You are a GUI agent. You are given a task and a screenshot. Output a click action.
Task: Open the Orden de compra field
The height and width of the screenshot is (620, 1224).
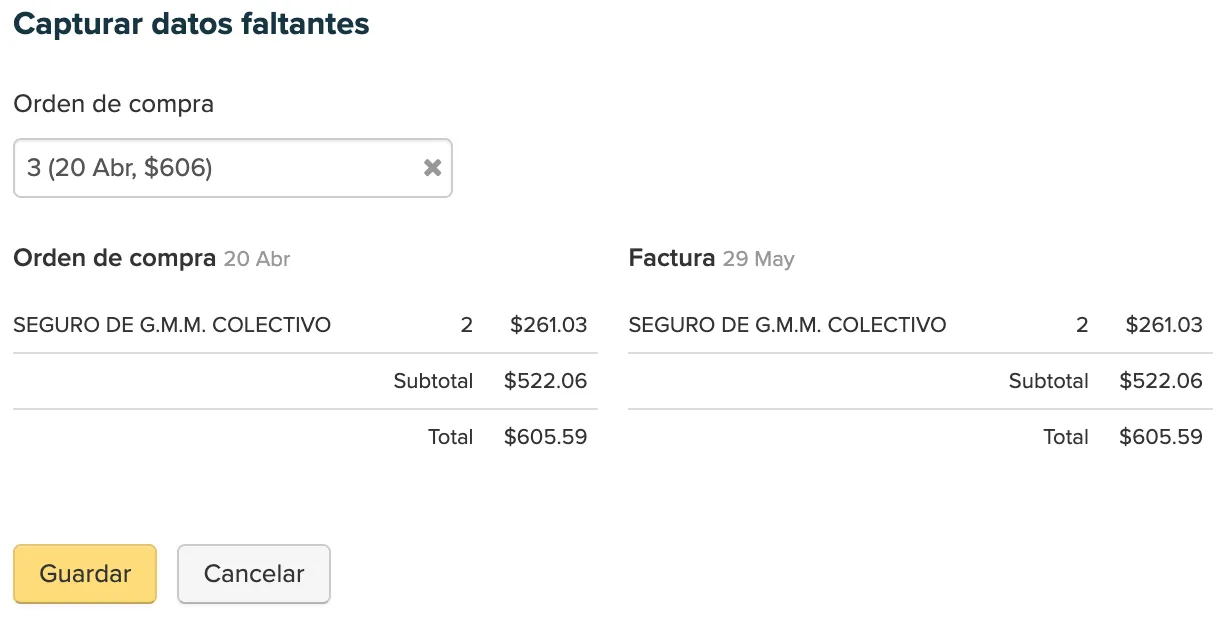pyautogui.click(x=200, y=168)
